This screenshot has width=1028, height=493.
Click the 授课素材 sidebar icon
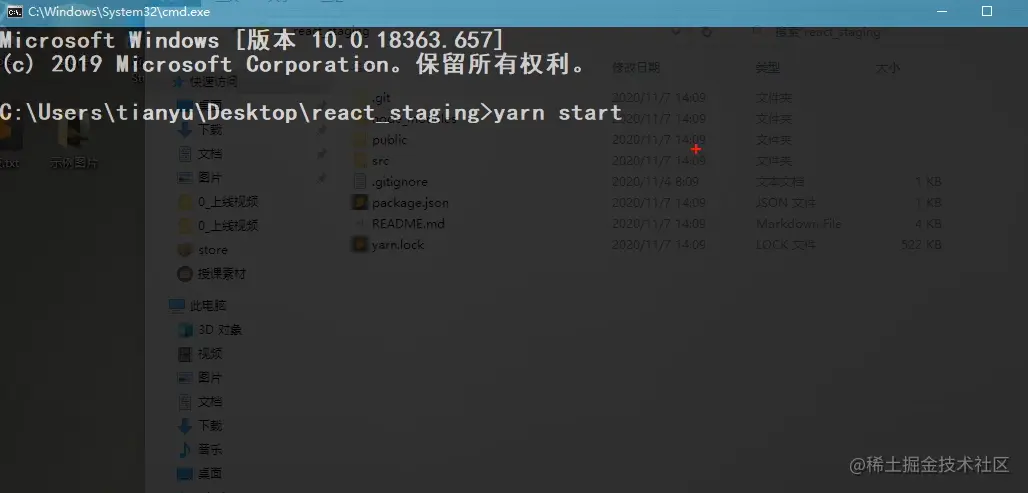pyautogui.click(x=186, y=274)
